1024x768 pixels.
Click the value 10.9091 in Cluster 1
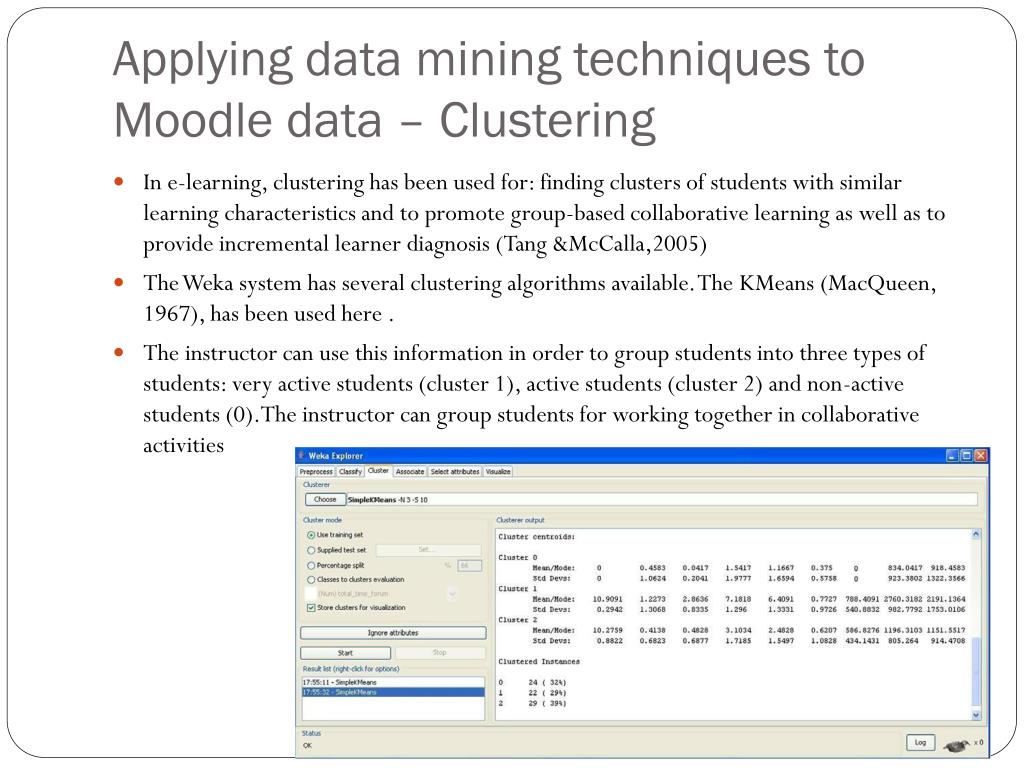click(607, 600)
